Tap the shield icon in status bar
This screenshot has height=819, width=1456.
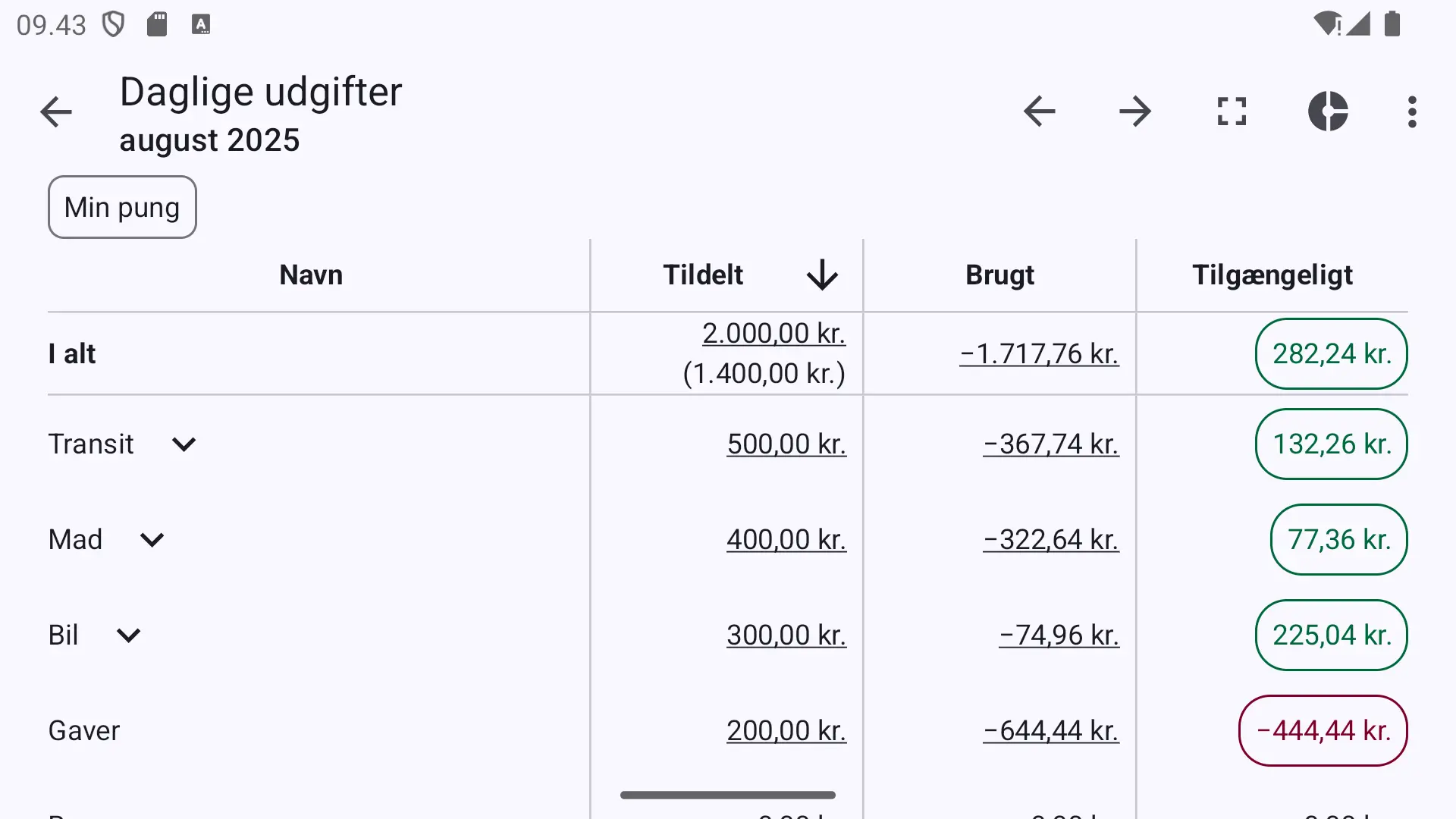coord(114,24)
